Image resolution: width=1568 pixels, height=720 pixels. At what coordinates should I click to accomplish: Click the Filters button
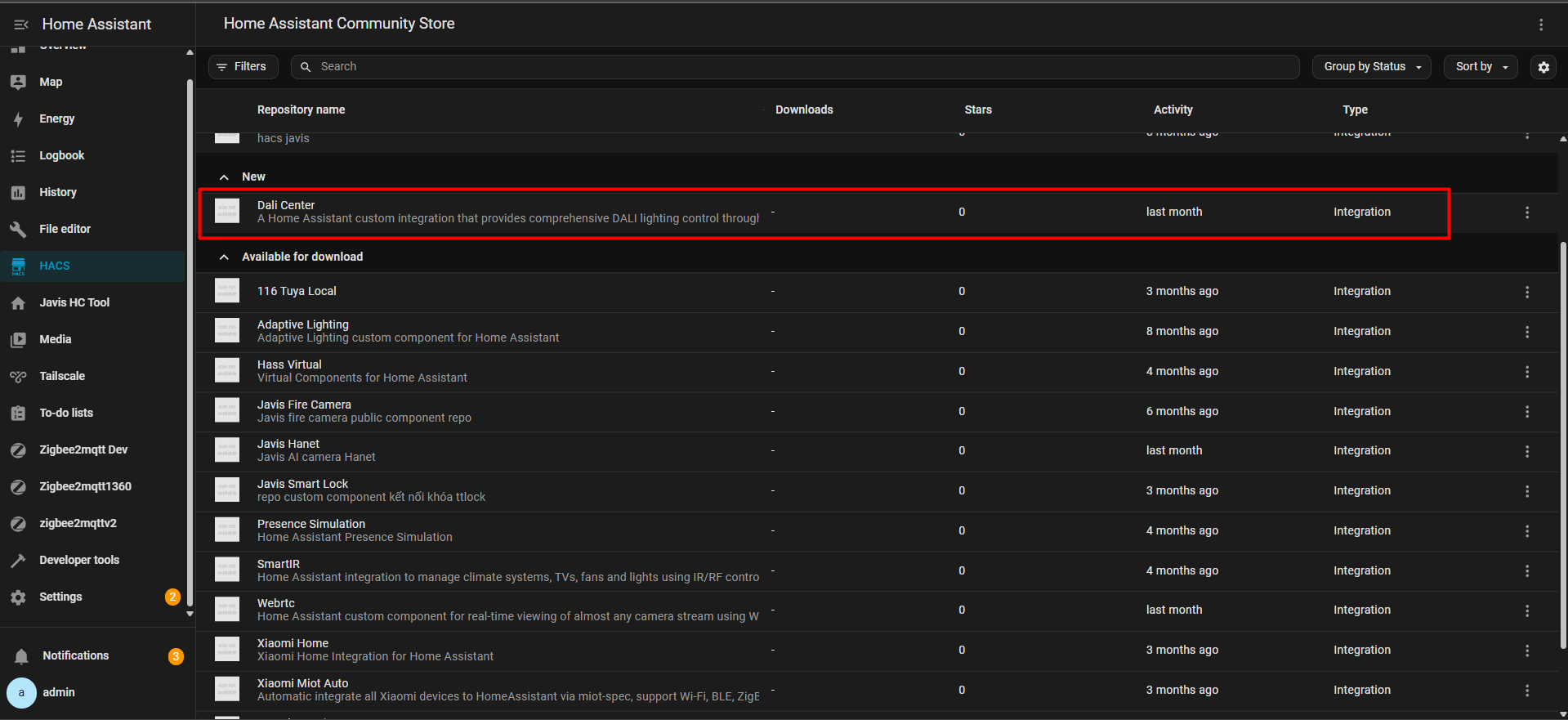click(243, 67)
